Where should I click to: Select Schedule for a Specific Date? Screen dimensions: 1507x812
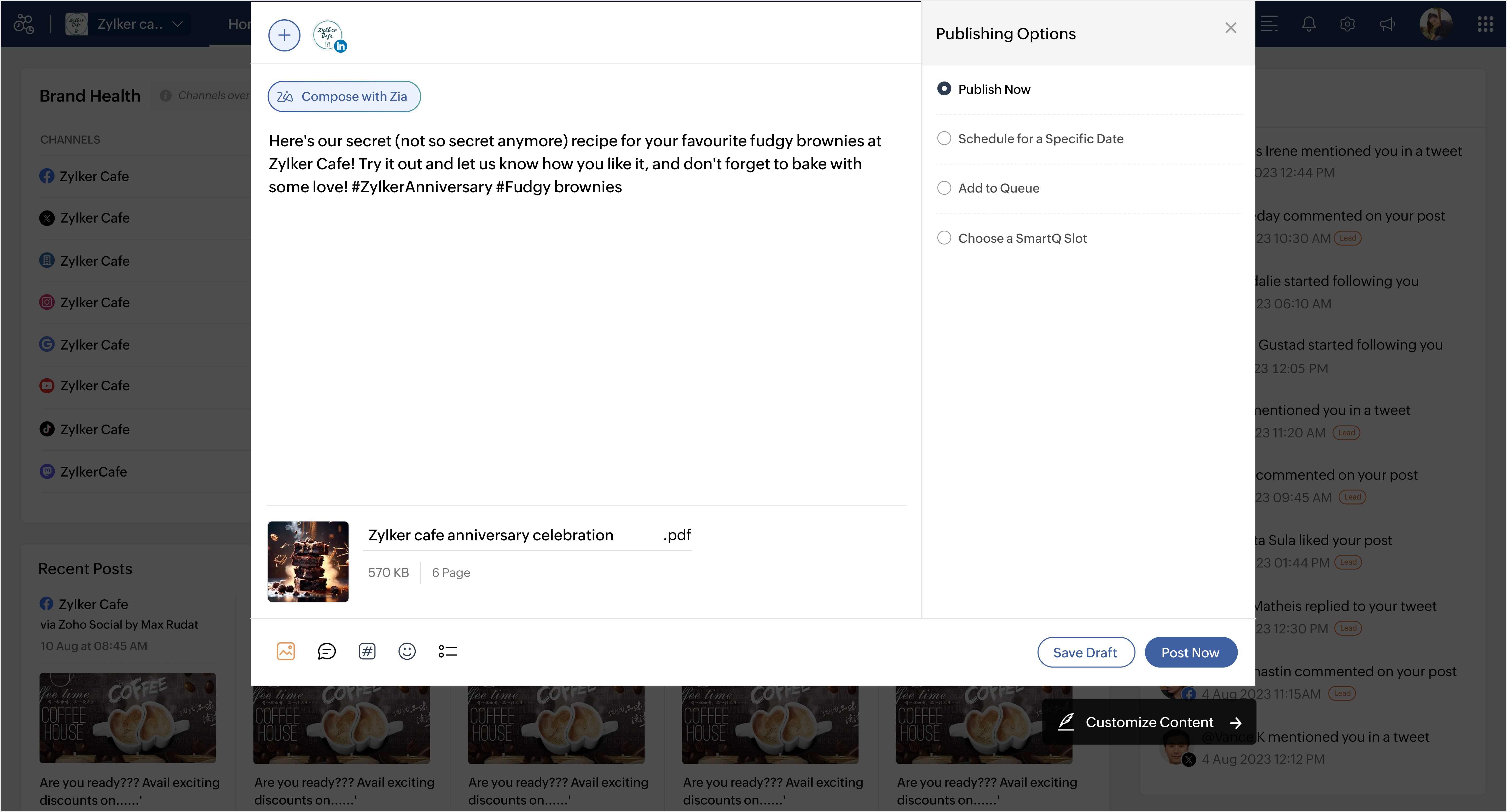coord(1030,139)
